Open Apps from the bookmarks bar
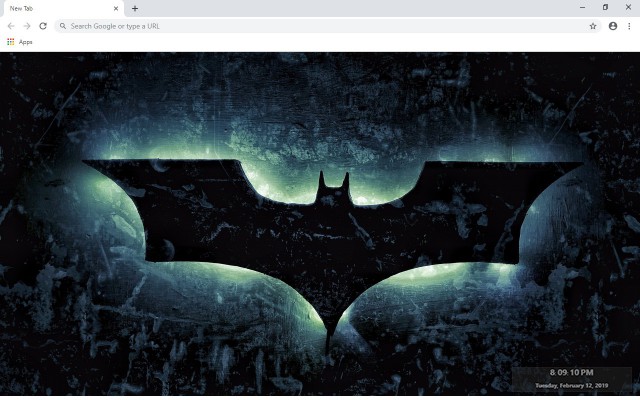The height and width of the screenshot is (400, 640). click(20, 42)
